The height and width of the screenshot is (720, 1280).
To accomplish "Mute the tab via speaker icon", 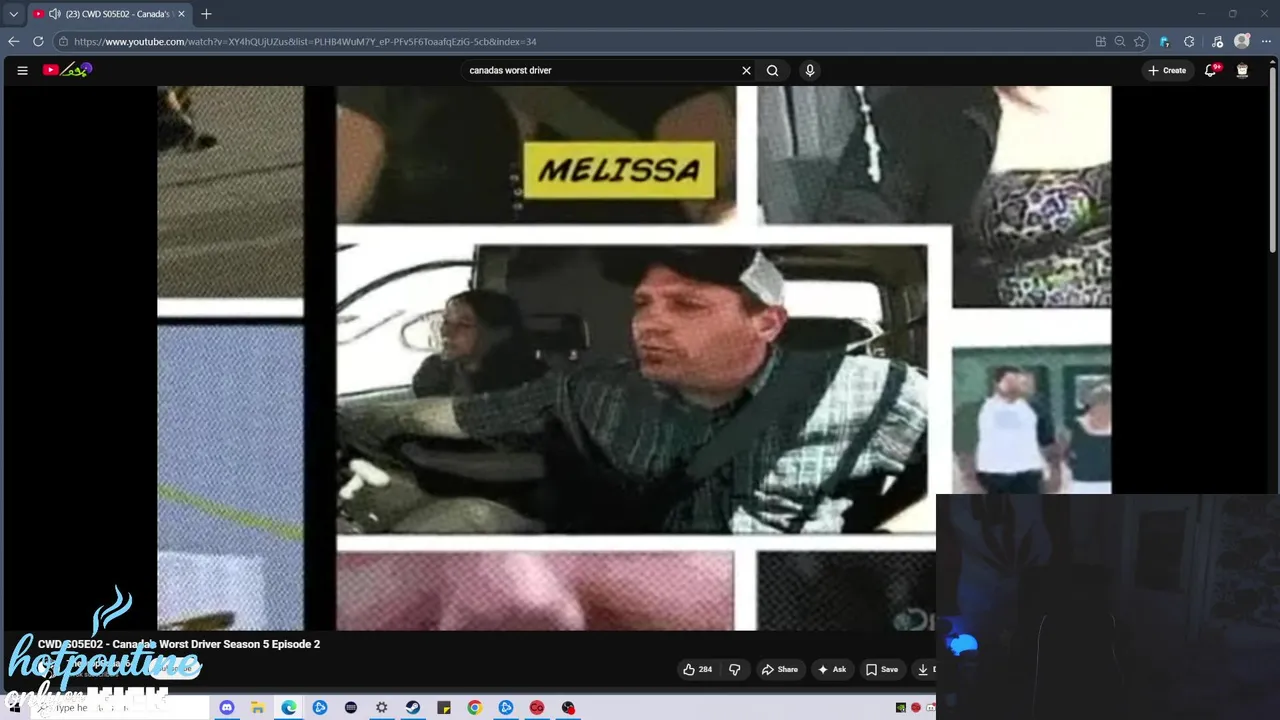I will pos(54,14).
